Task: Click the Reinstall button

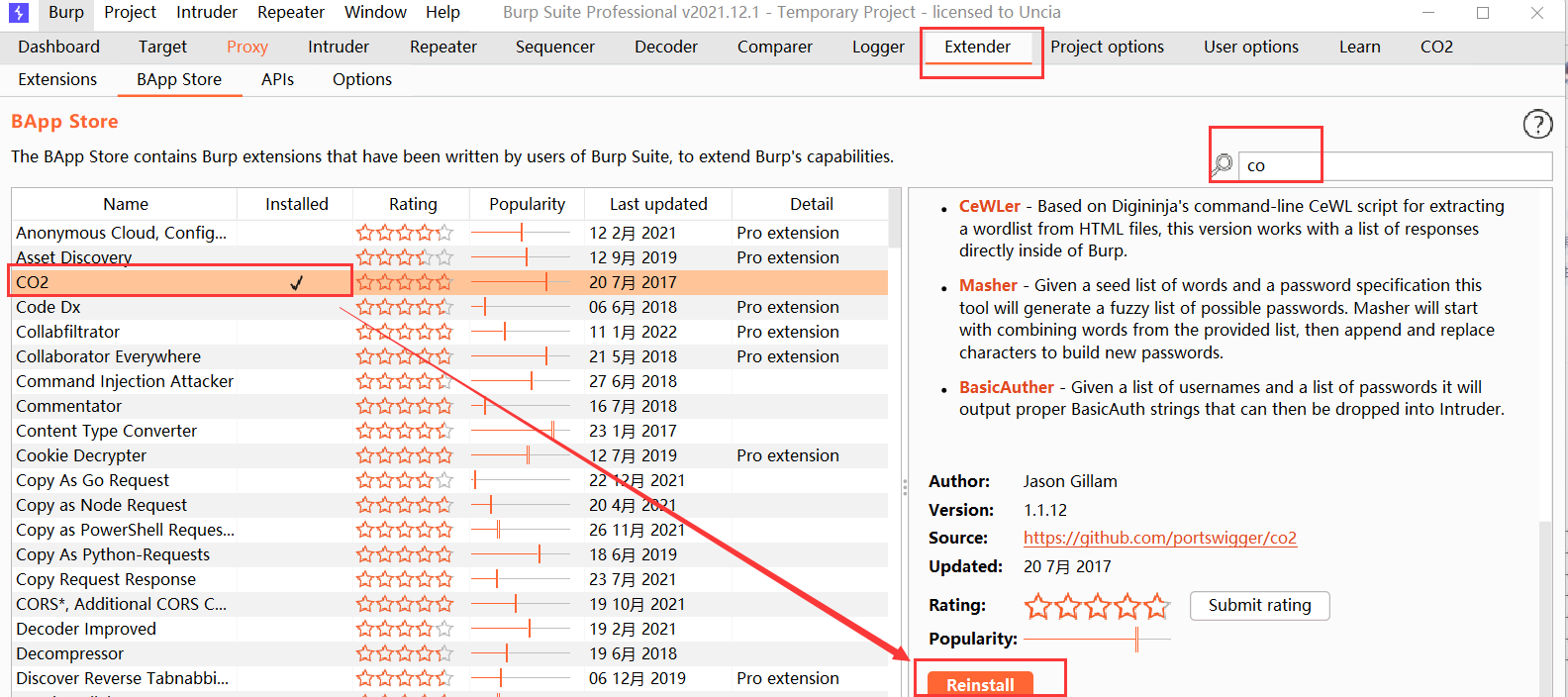Action: 980,684
